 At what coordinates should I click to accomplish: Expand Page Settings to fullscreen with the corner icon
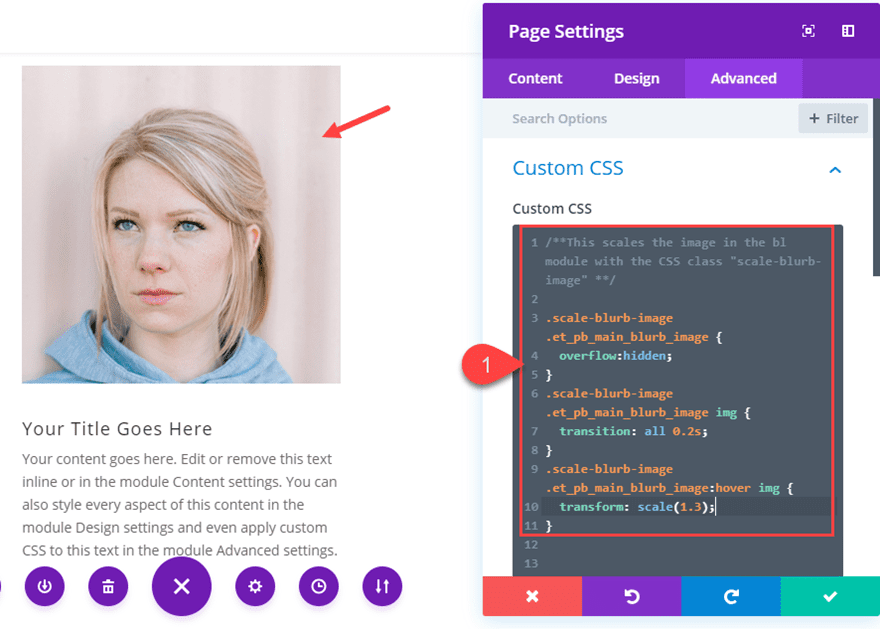[x=807, y=30]
